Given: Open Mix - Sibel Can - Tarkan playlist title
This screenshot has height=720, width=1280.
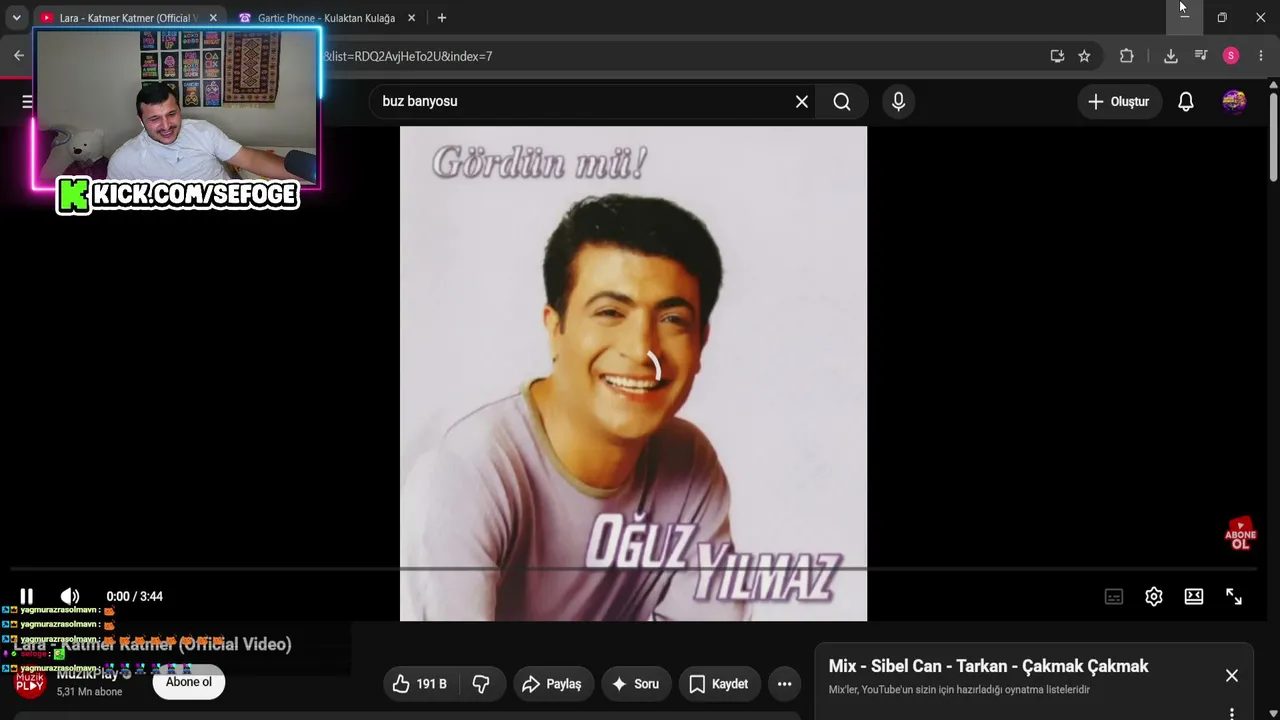Looking at the screenshot, I should (988, 666).
